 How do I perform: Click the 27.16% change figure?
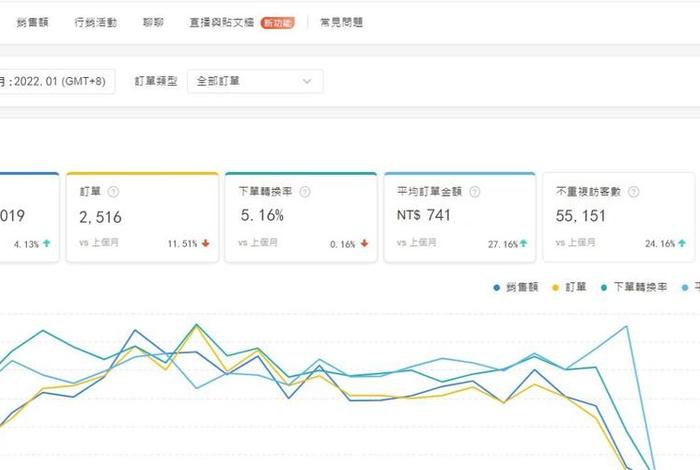(503, 244)
